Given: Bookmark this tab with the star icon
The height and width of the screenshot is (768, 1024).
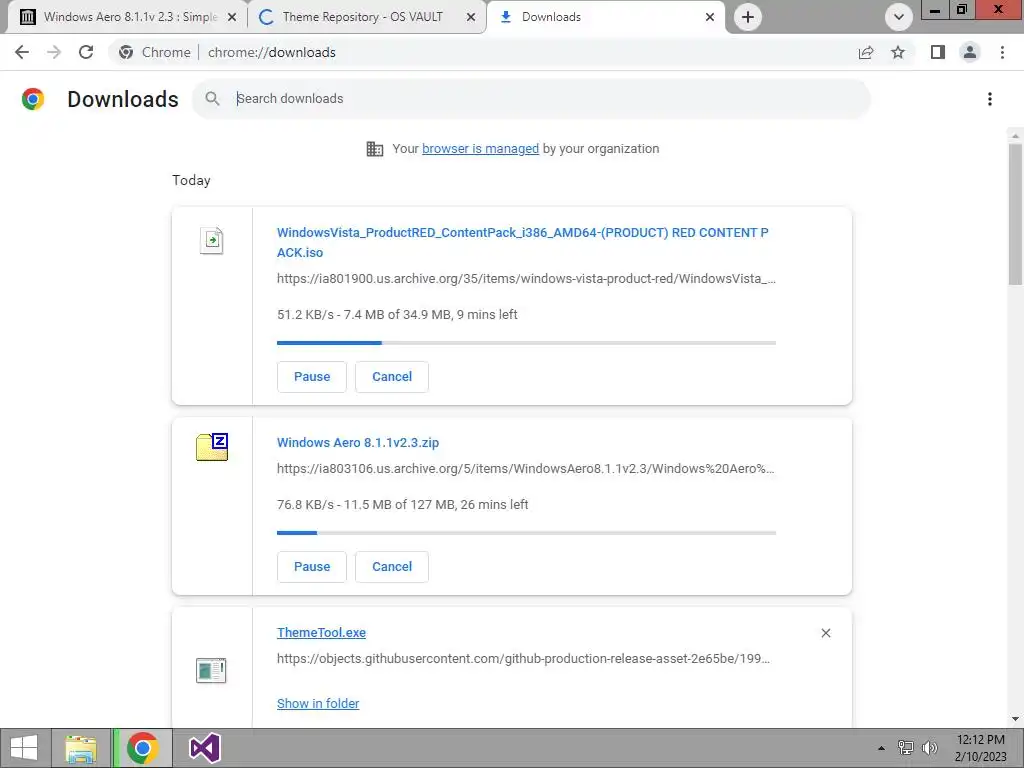Looking at the screenshot, I should (x=898, y=52).
